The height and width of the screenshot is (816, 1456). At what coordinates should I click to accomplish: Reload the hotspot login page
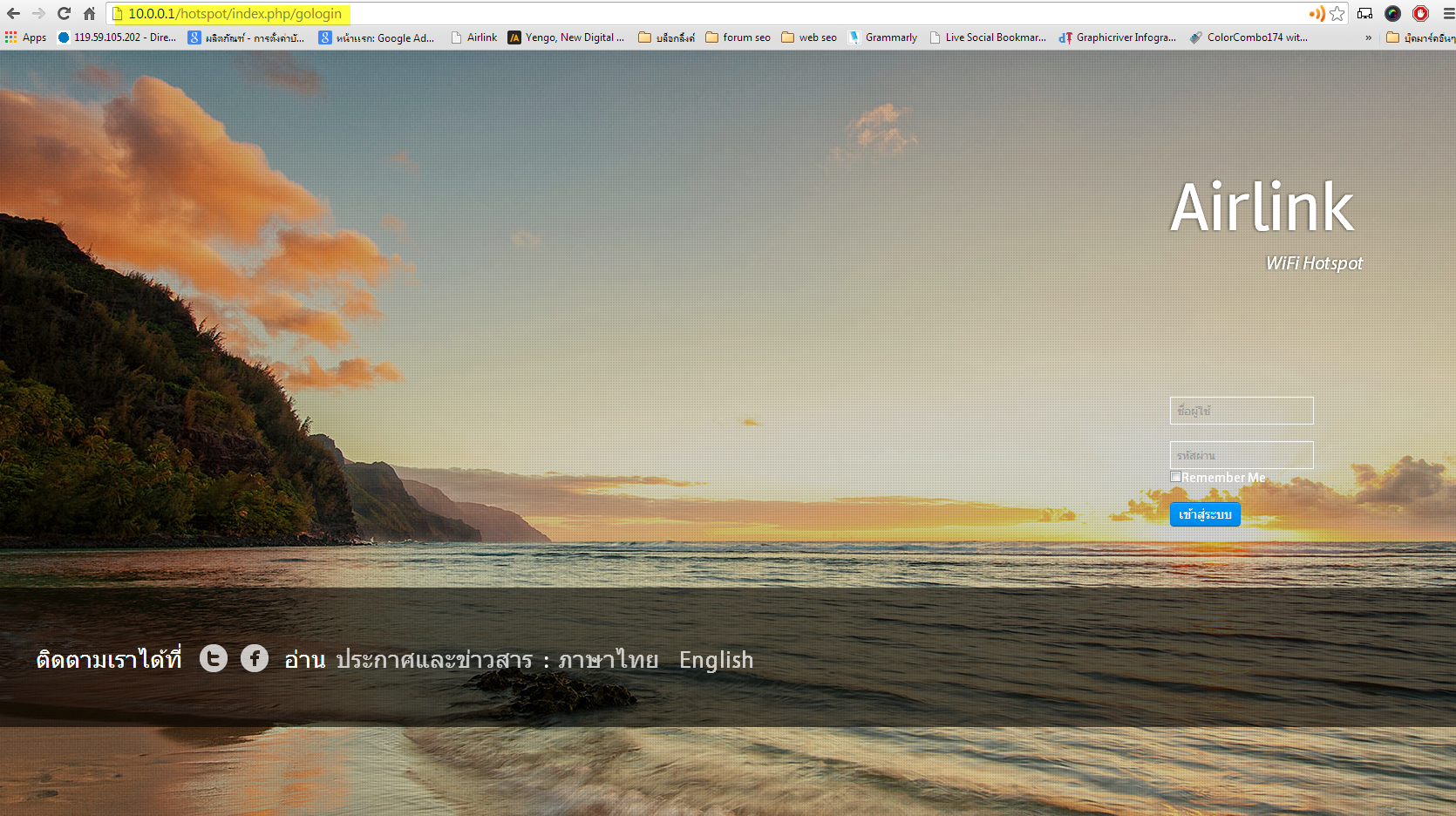[64, 13]
